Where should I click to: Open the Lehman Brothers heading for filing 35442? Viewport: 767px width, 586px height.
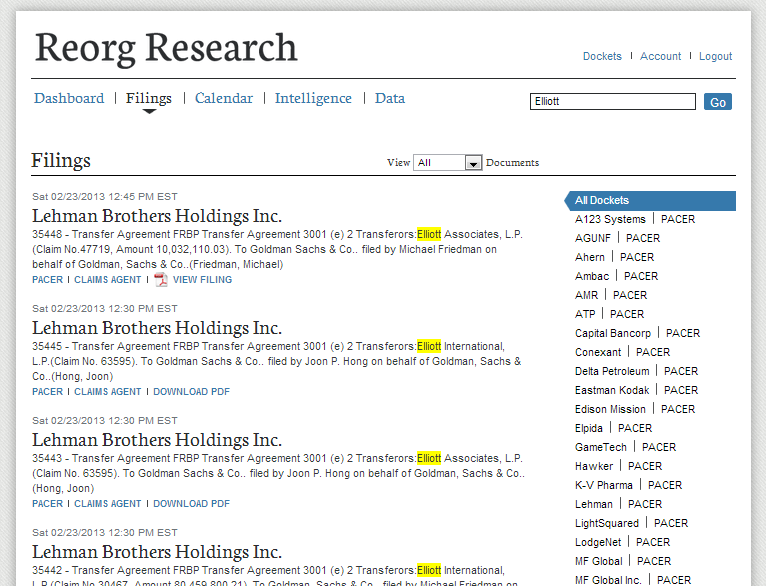tap(157, 552)
